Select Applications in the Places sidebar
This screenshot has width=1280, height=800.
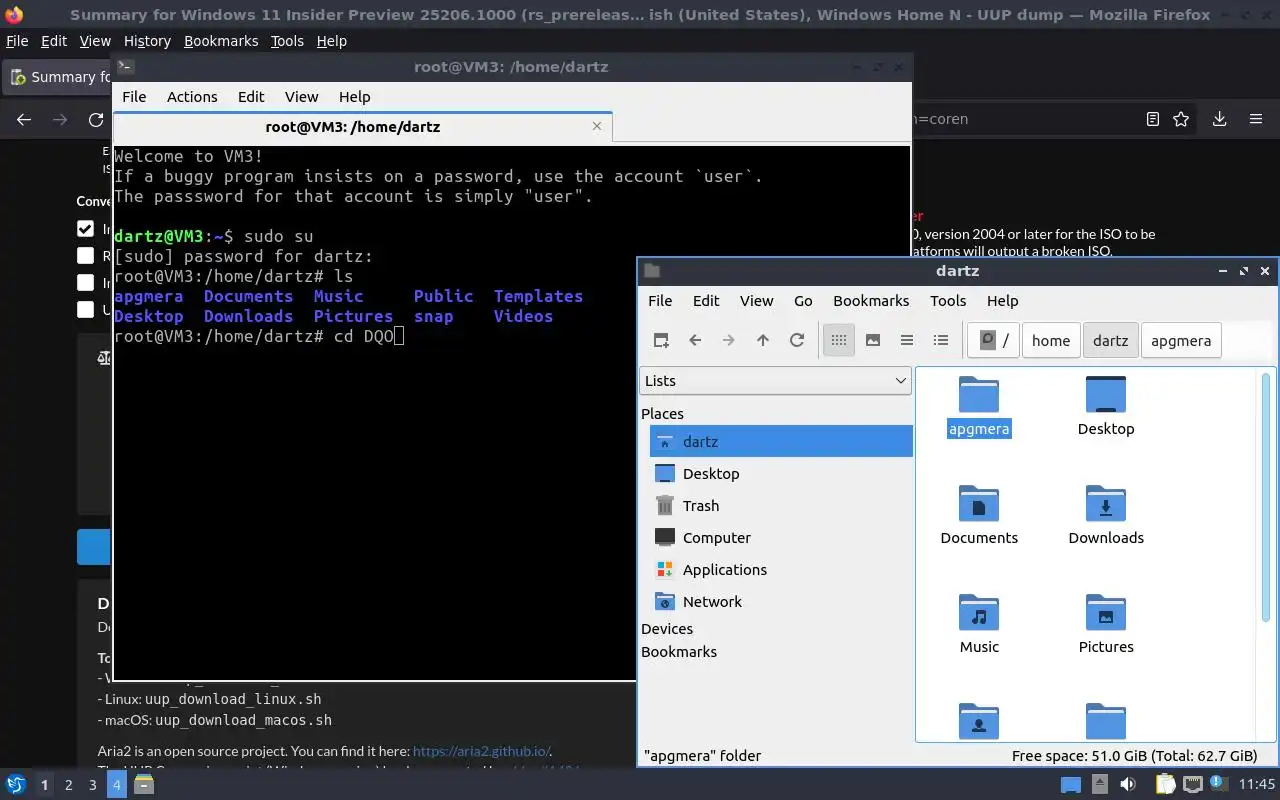coord(781,569)
